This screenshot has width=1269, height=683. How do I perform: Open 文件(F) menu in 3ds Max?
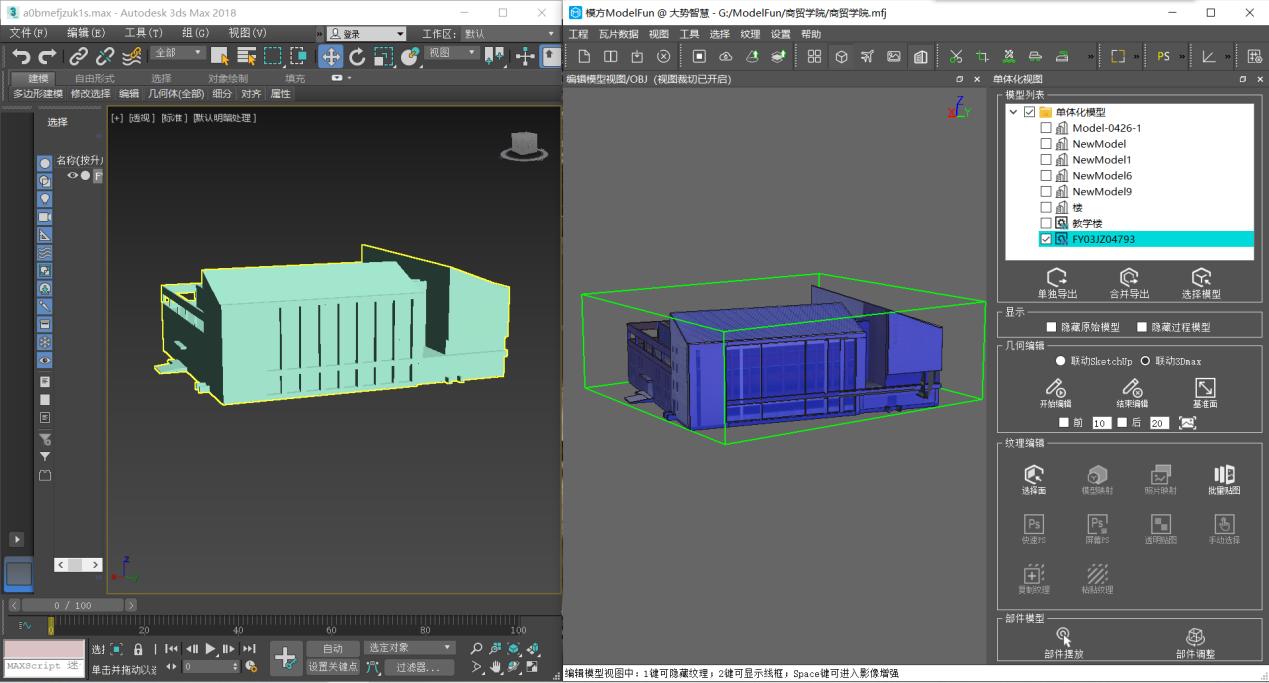pyautogui.click(x=28, y=33)
